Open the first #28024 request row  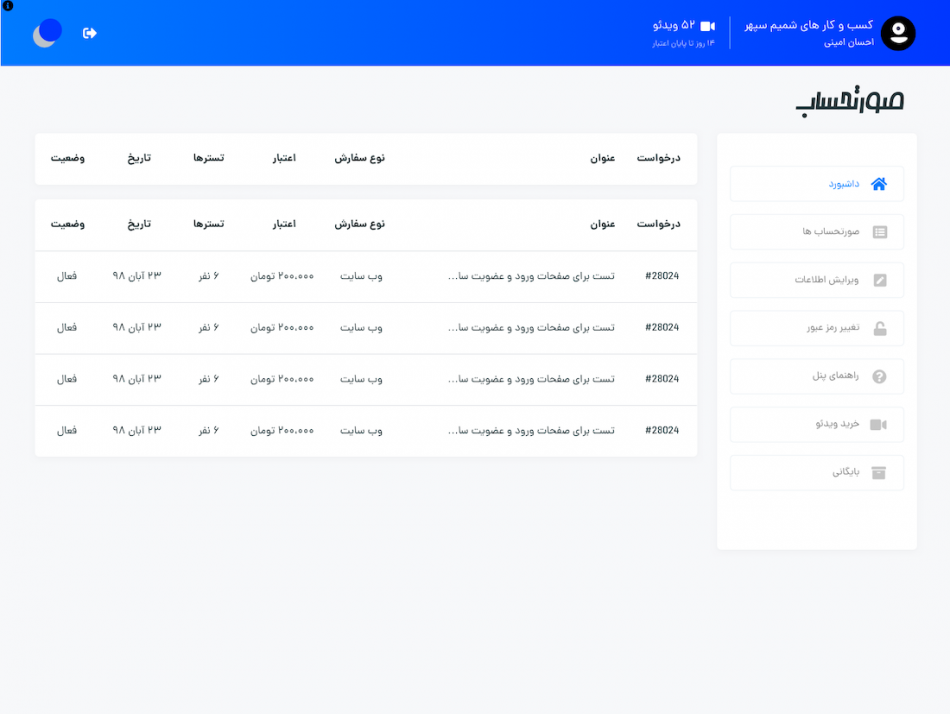click(366, 276)
